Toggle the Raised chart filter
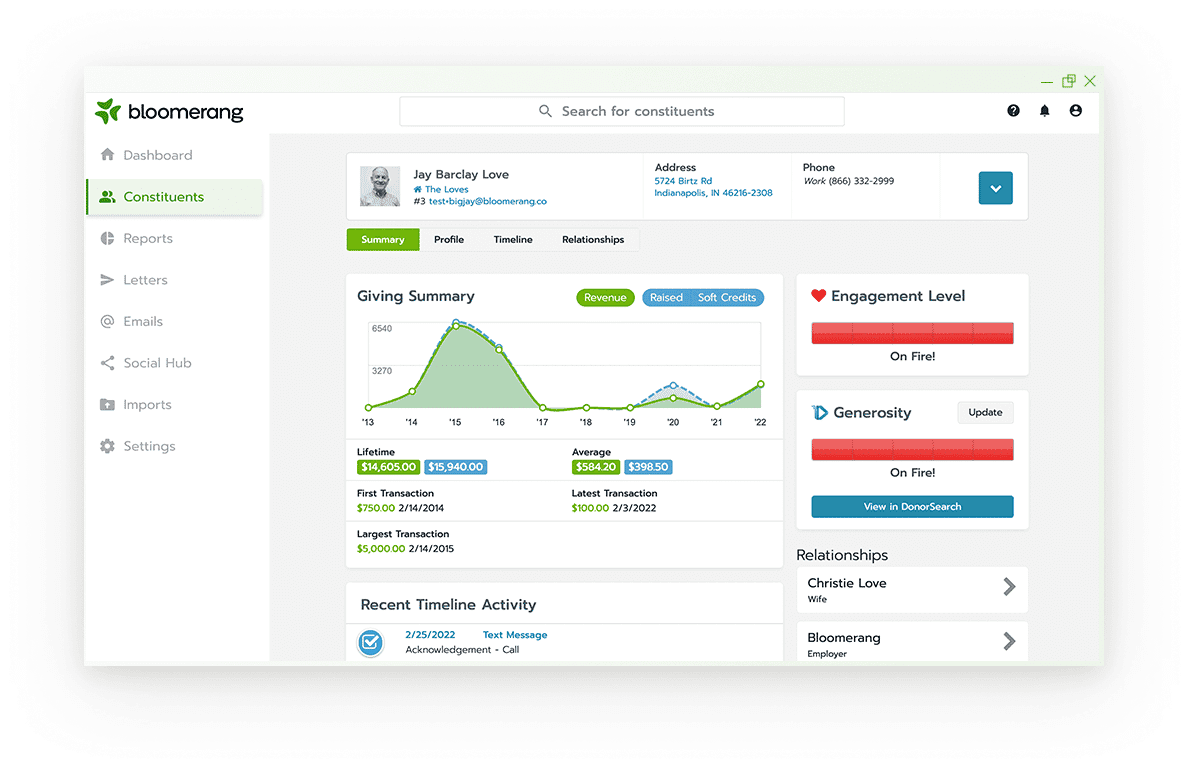This screenshot has width=1188, height=768. tap(666, 298)
